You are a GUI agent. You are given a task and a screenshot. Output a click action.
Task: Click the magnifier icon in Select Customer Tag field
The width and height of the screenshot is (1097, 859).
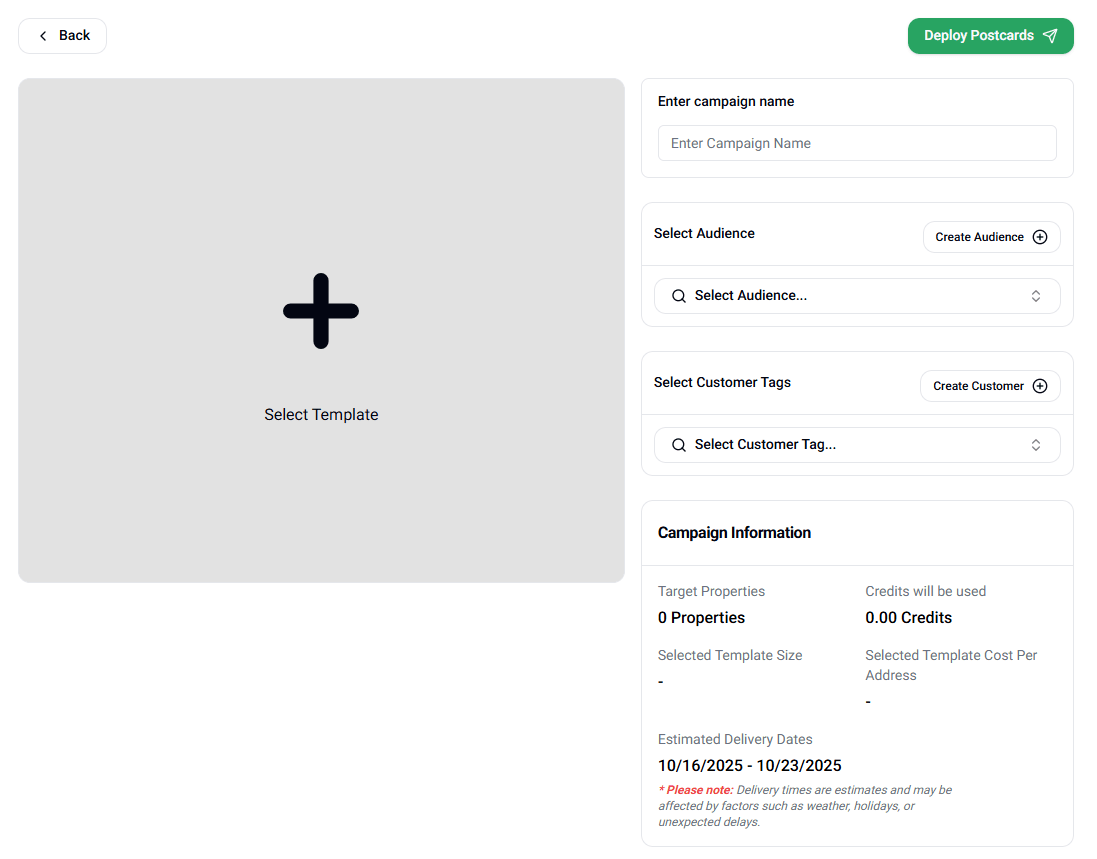(679, 445)
